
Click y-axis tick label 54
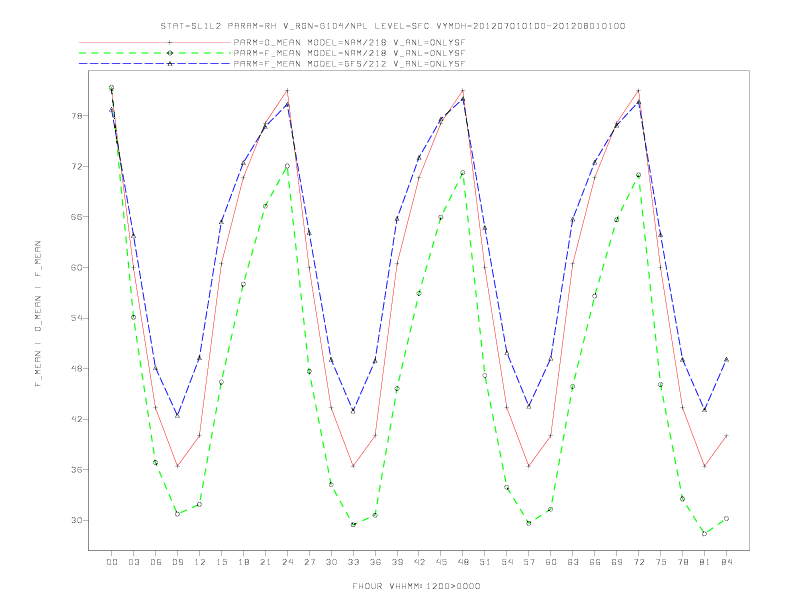(x=76, y=318)
